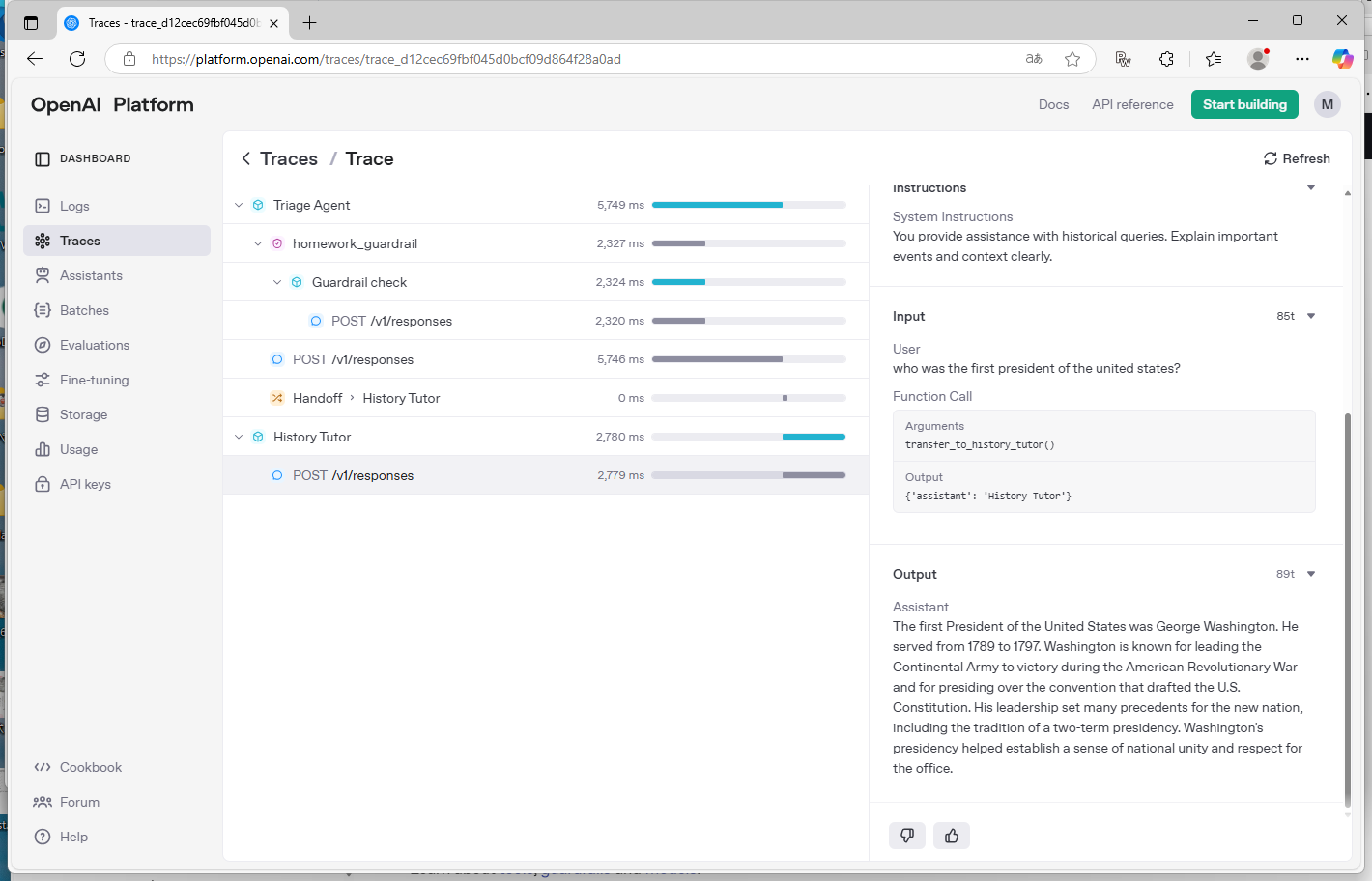Open the Docs link
Image resolution: width=1372 pixels, height=881 pixels.
point(1053,104)
